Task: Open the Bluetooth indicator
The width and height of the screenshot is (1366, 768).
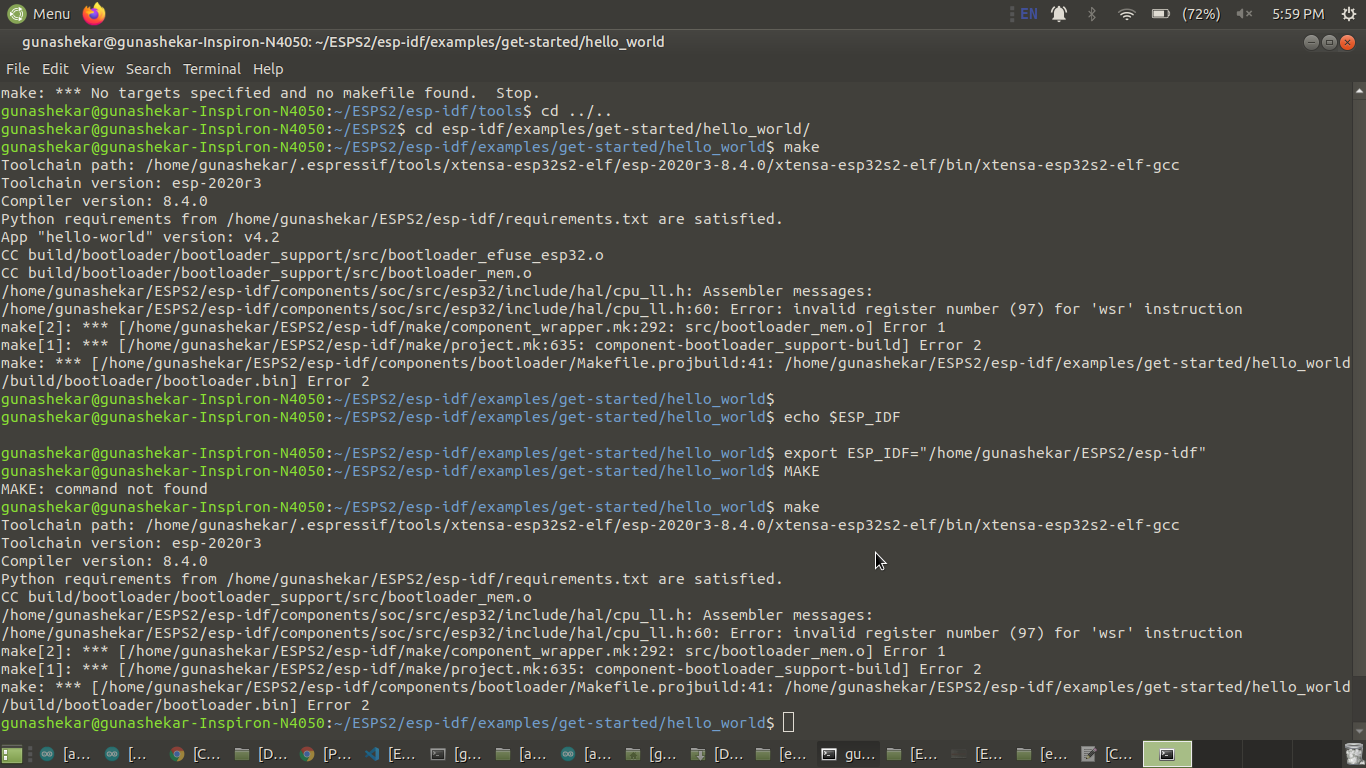Action: pos(1092,14)
